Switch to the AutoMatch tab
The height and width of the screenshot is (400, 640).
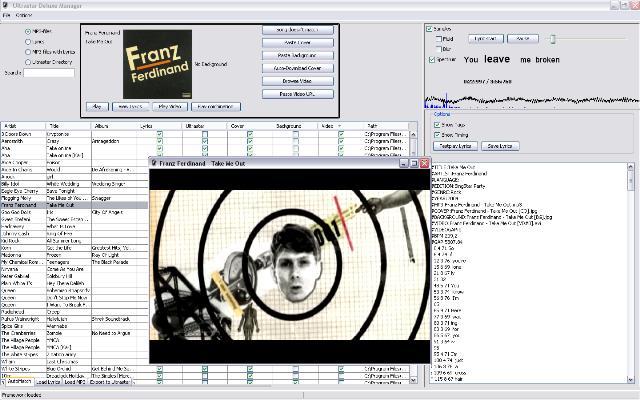tap(19, 381)
